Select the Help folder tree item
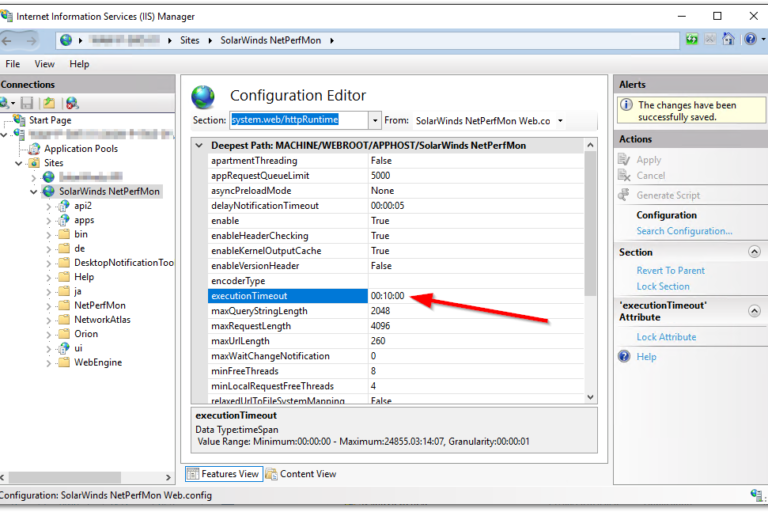 (84, 277)
